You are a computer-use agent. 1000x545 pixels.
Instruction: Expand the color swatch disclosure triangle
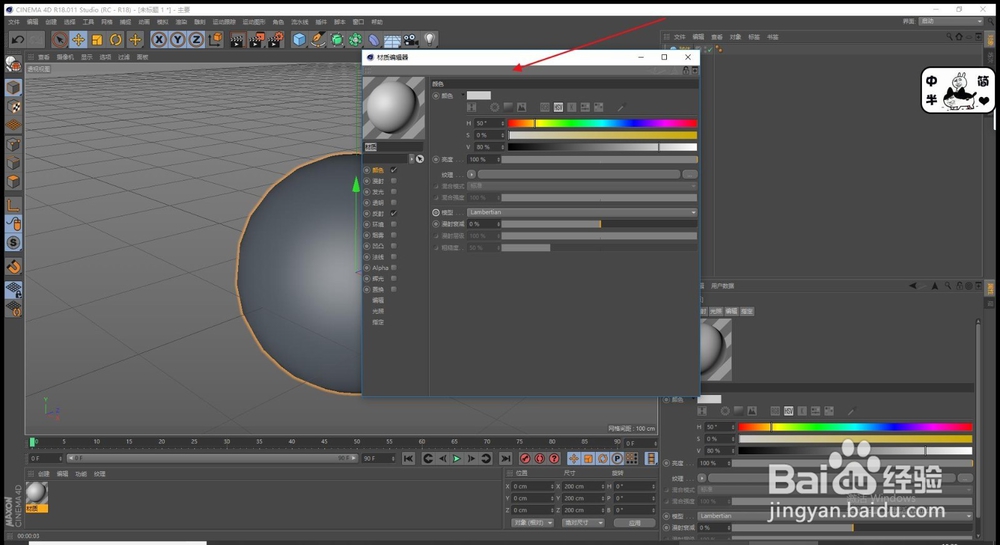point(463,95)
